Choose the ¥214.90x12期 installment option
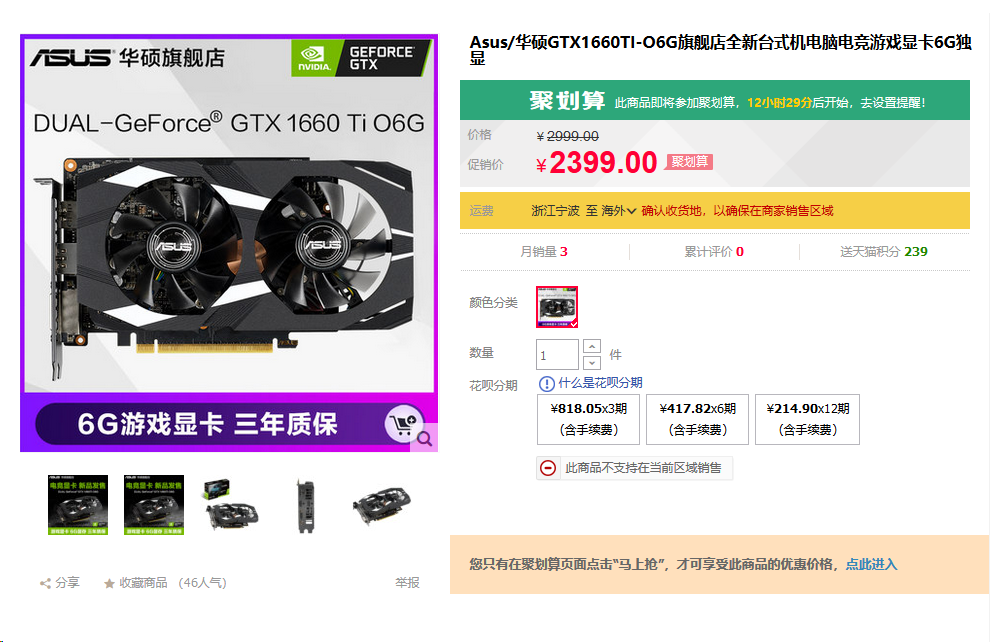 808,419
